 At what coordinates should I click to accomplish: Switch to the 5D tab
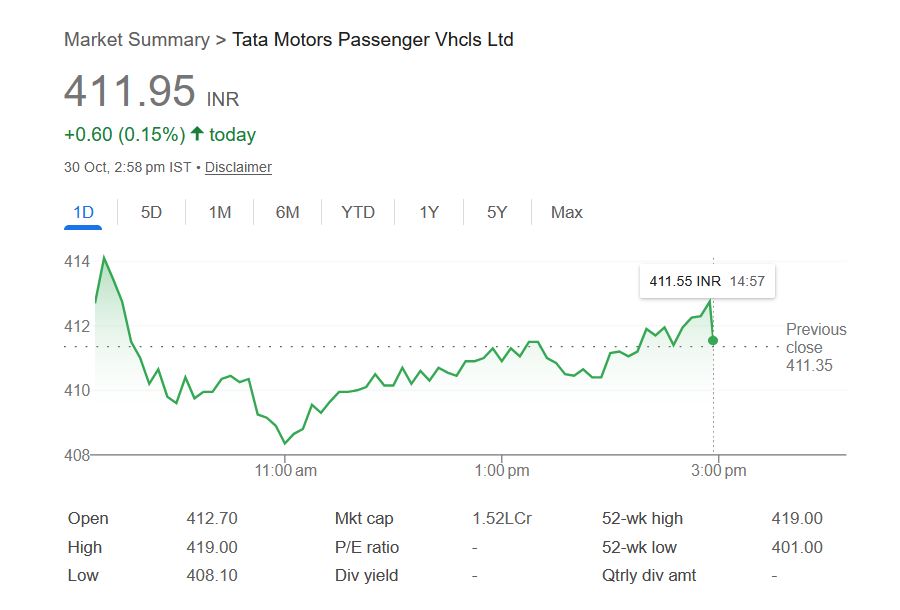(x=151, y=212)
